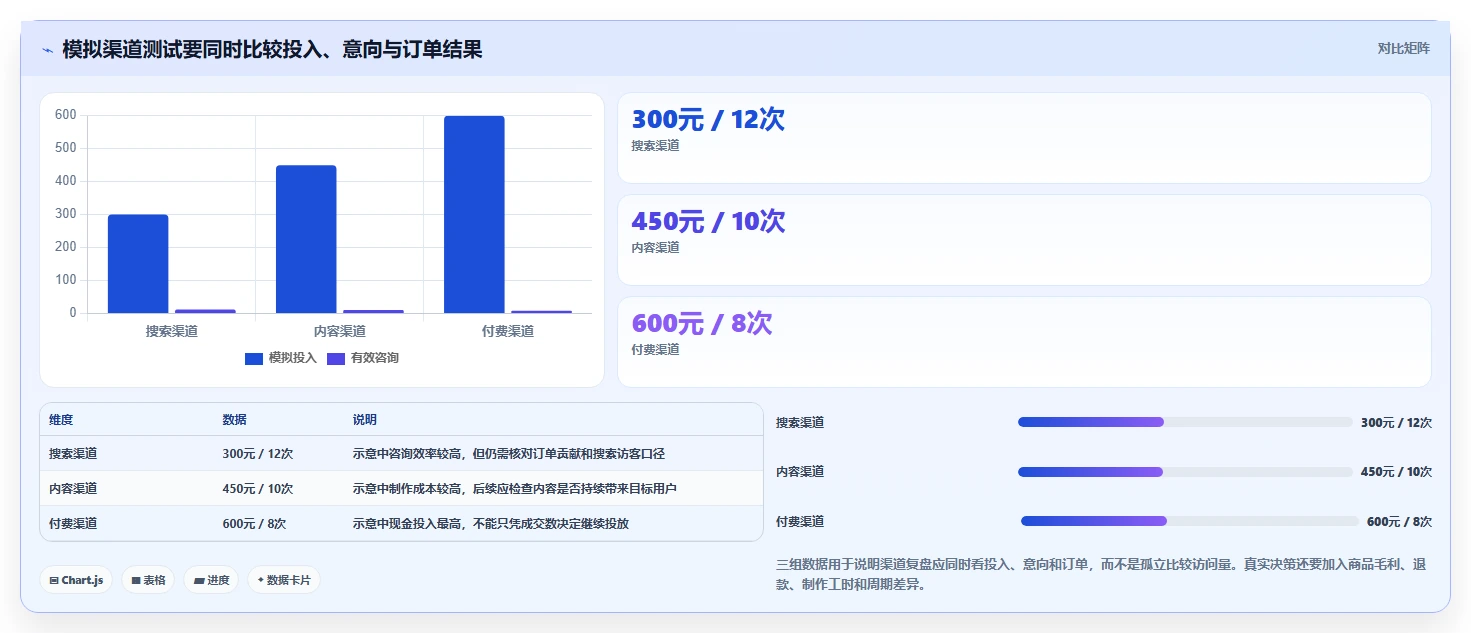Click the 内容渠道 axis label under the chart
1471x633 pixels.
tap(340, 331)
